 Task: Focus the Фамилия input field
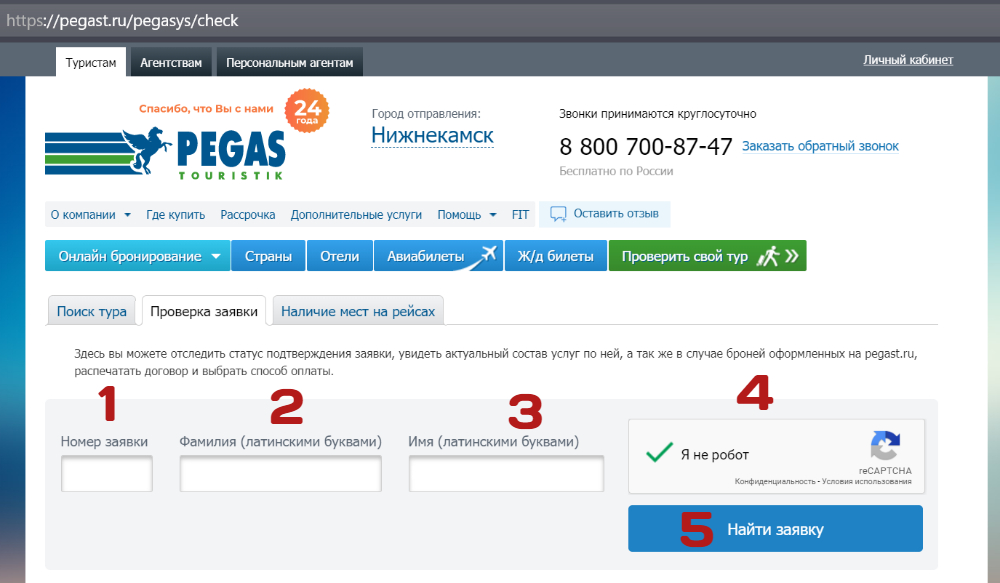point(281,473)
